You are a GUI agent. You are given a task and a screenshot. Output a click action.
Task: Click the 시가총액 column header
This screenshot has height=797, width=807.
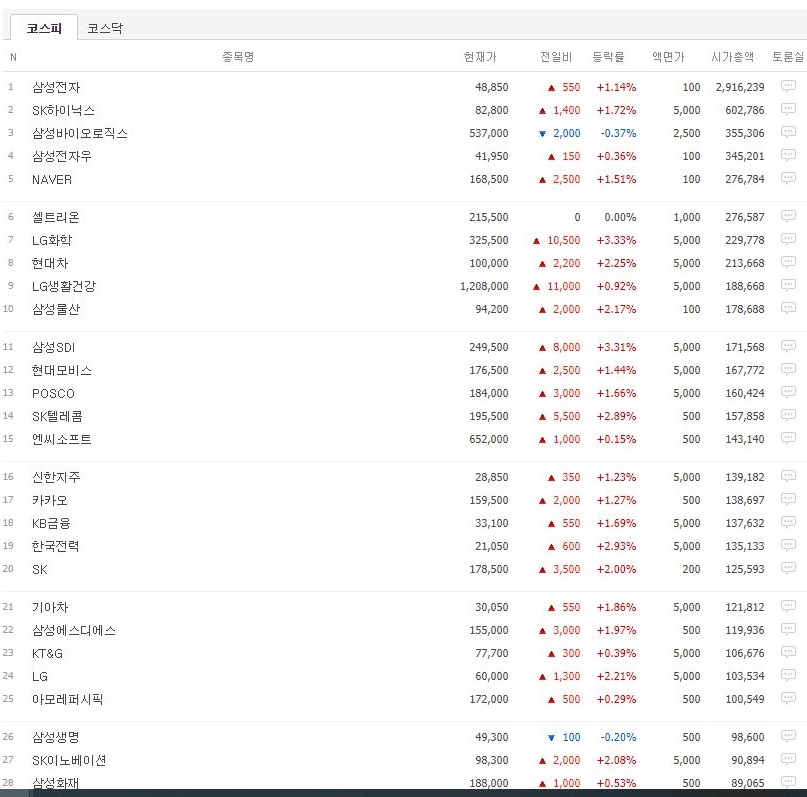tap(732, 57)
